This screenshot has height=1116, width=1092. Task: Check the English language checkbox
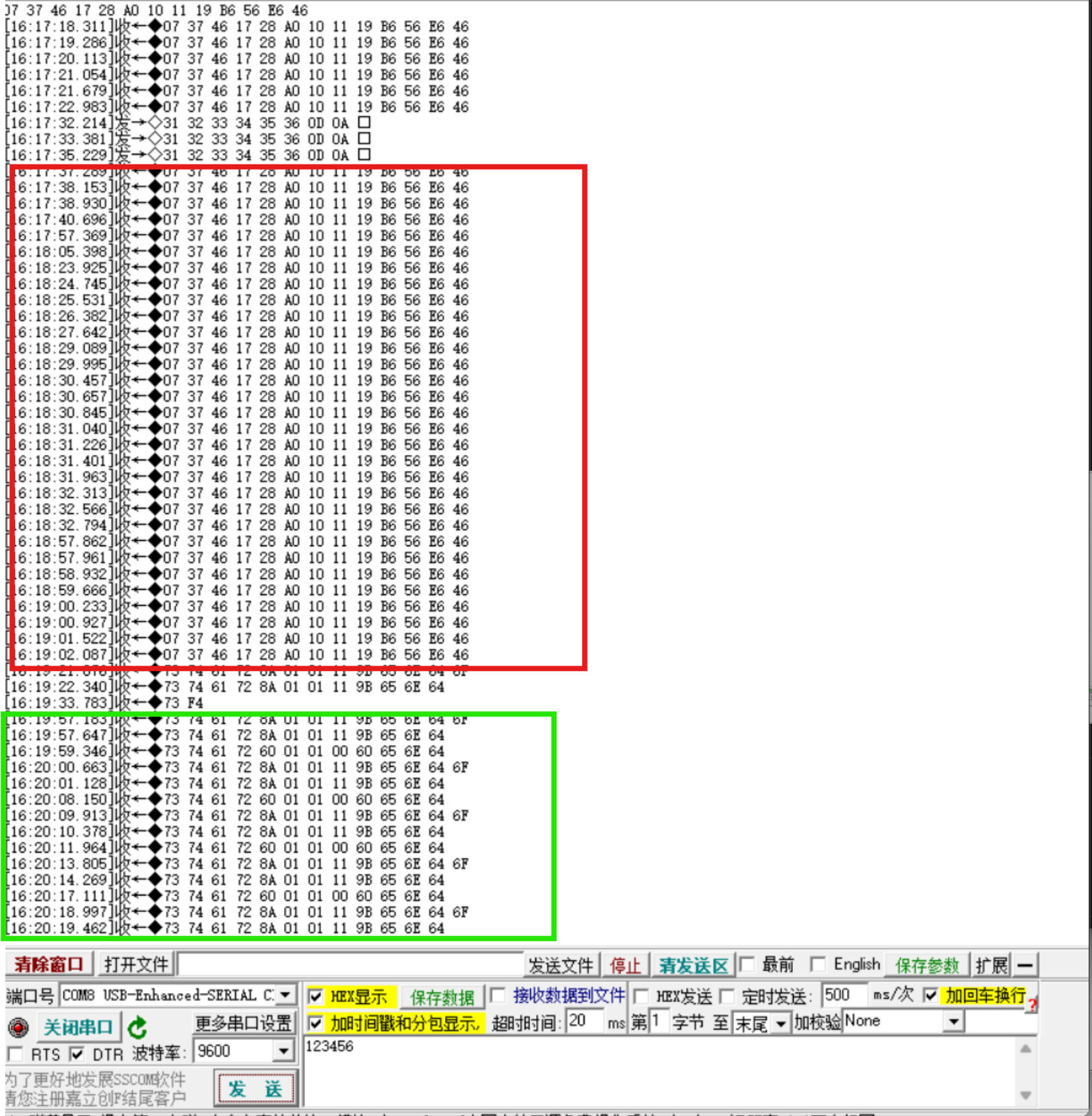coord(819,965)
